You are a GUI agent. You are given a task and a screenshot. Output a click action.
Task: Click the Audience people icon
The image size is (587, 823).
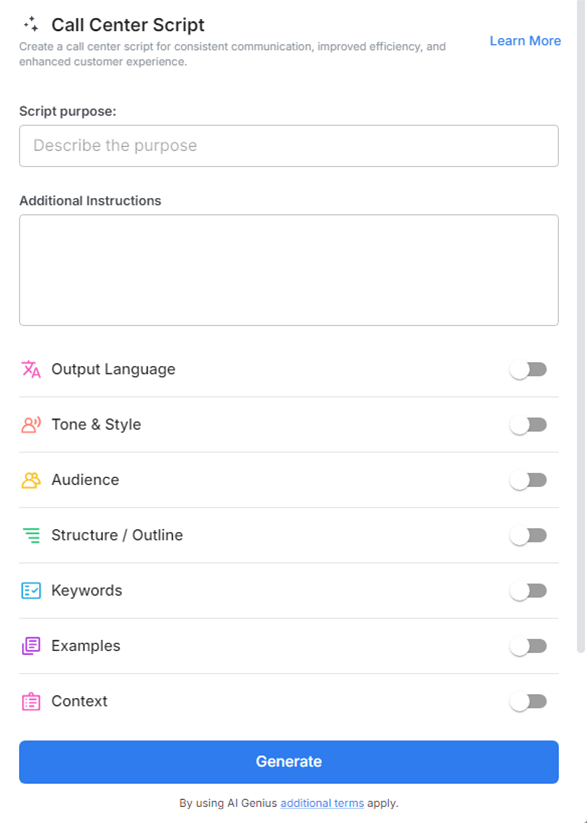(x=31, y=479)
